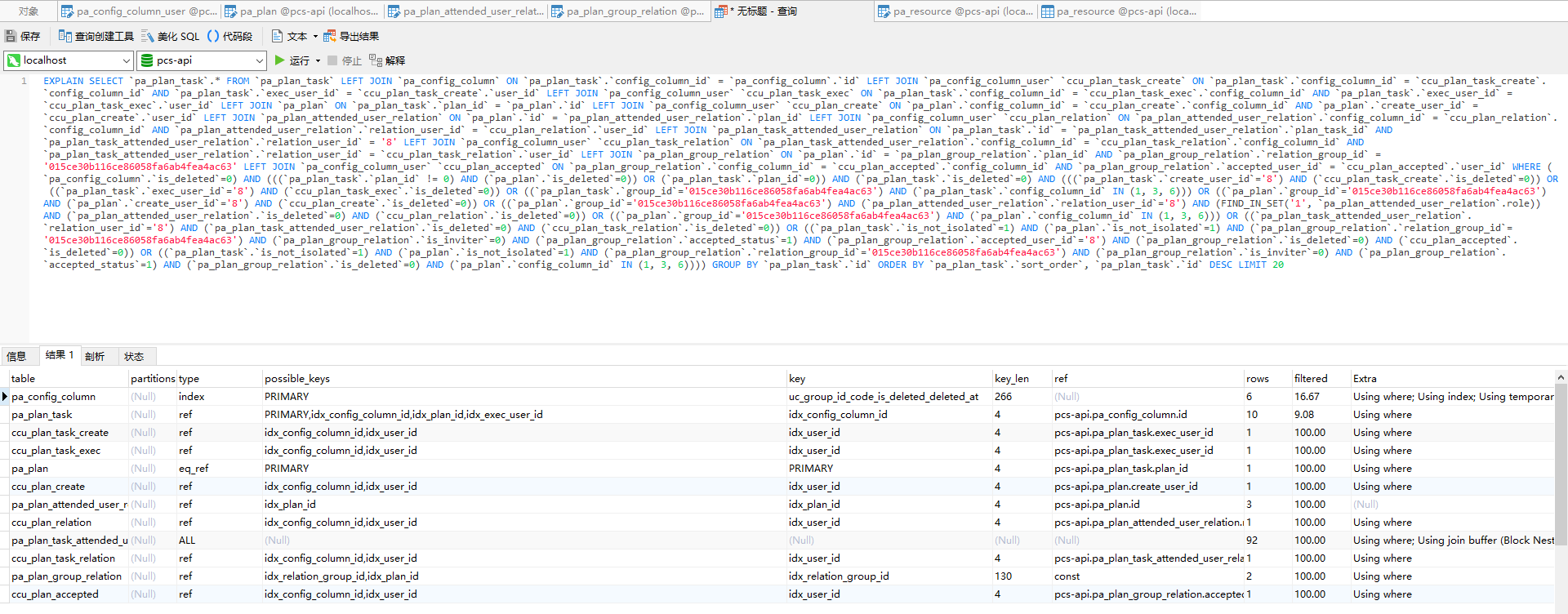Click the Explain (解释) icon
Image resolution: width=1568 pixels, height=614 pixels.
click(376, 60)
